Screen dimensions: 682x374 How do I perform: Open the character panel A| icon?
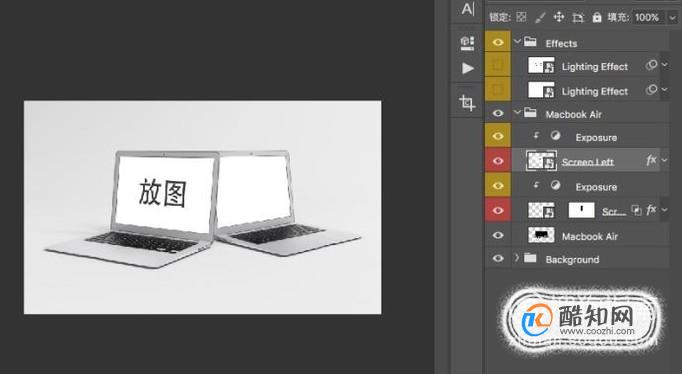[x=468, y=9]
